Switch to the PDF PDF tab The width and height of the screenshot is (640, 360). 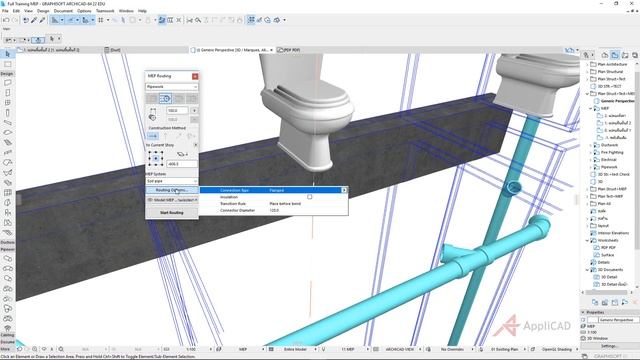pyautogui.click(x=289, y=50)
